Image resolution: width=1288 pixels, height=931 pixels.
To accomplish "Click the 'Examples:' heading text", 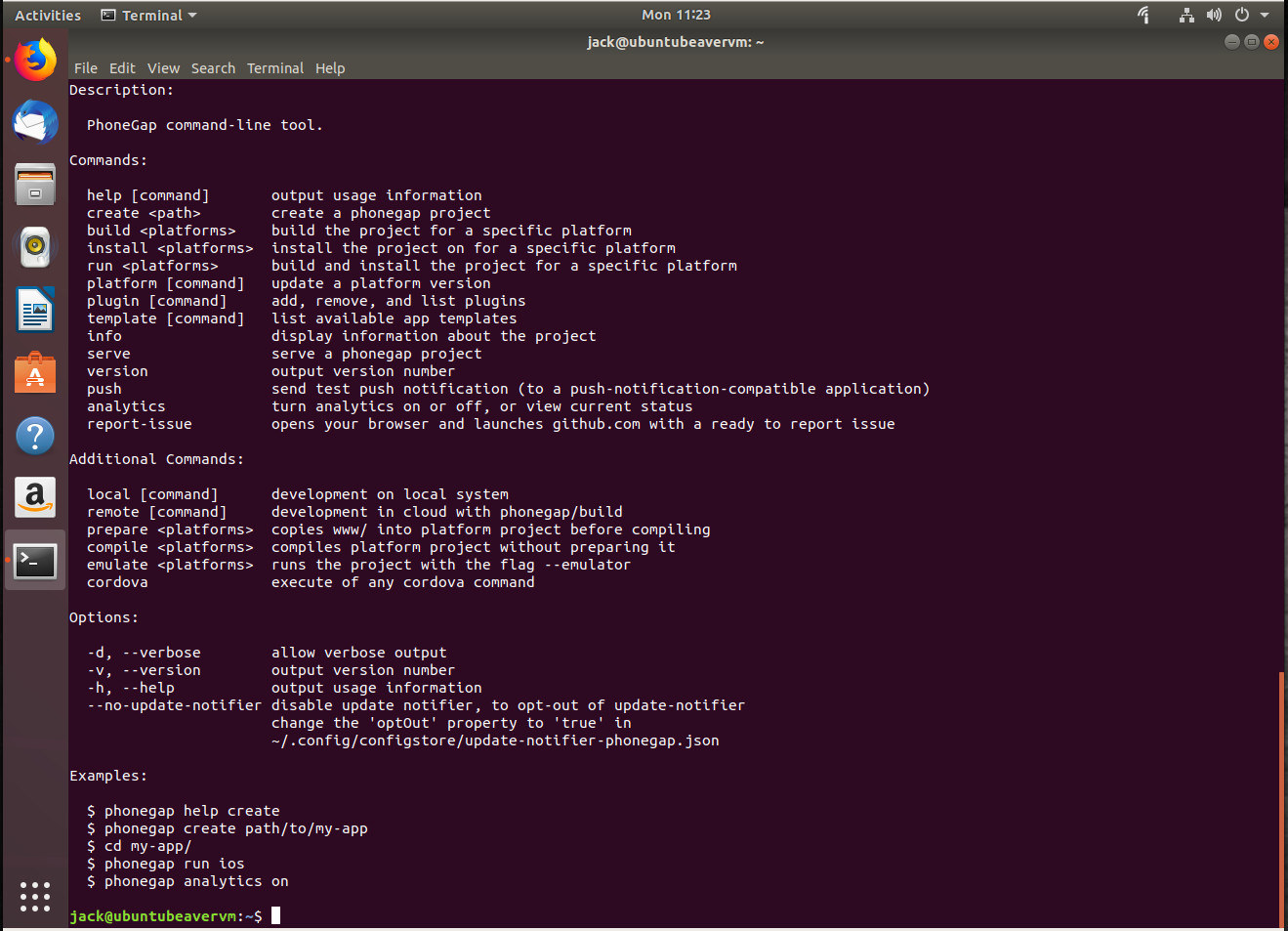I will tap(107, 776).
